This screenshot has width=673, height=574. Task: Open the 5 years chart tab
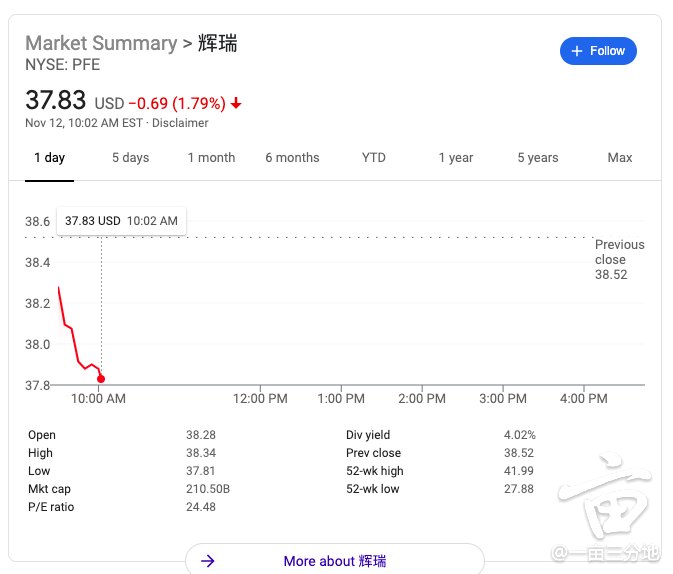[538, 158]
